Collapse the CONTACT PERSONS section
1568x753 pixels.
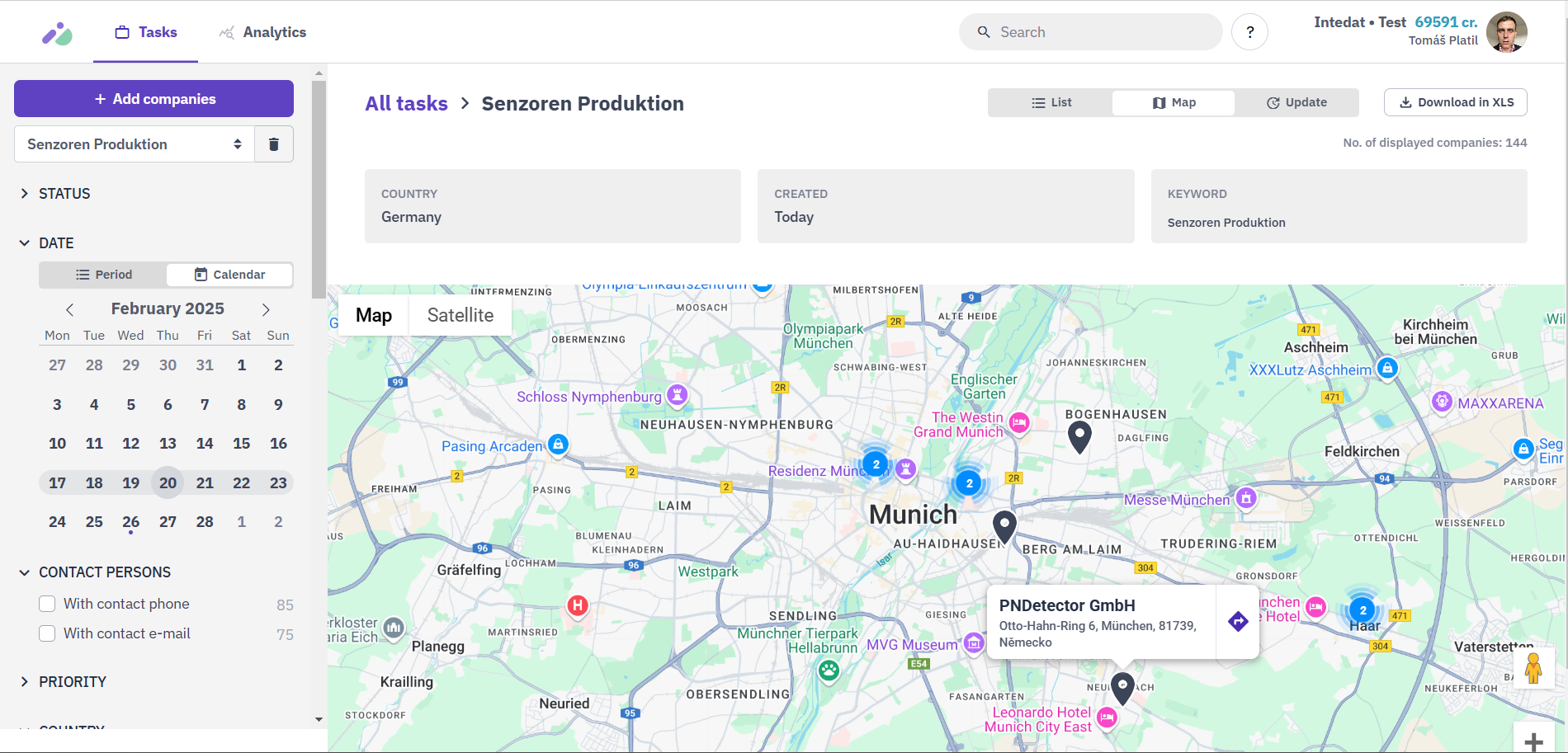pos(95,572)
